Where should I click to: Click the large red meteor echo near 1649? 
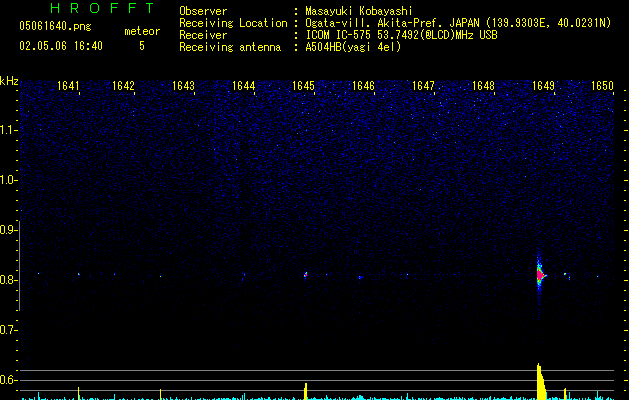point(540,275)
